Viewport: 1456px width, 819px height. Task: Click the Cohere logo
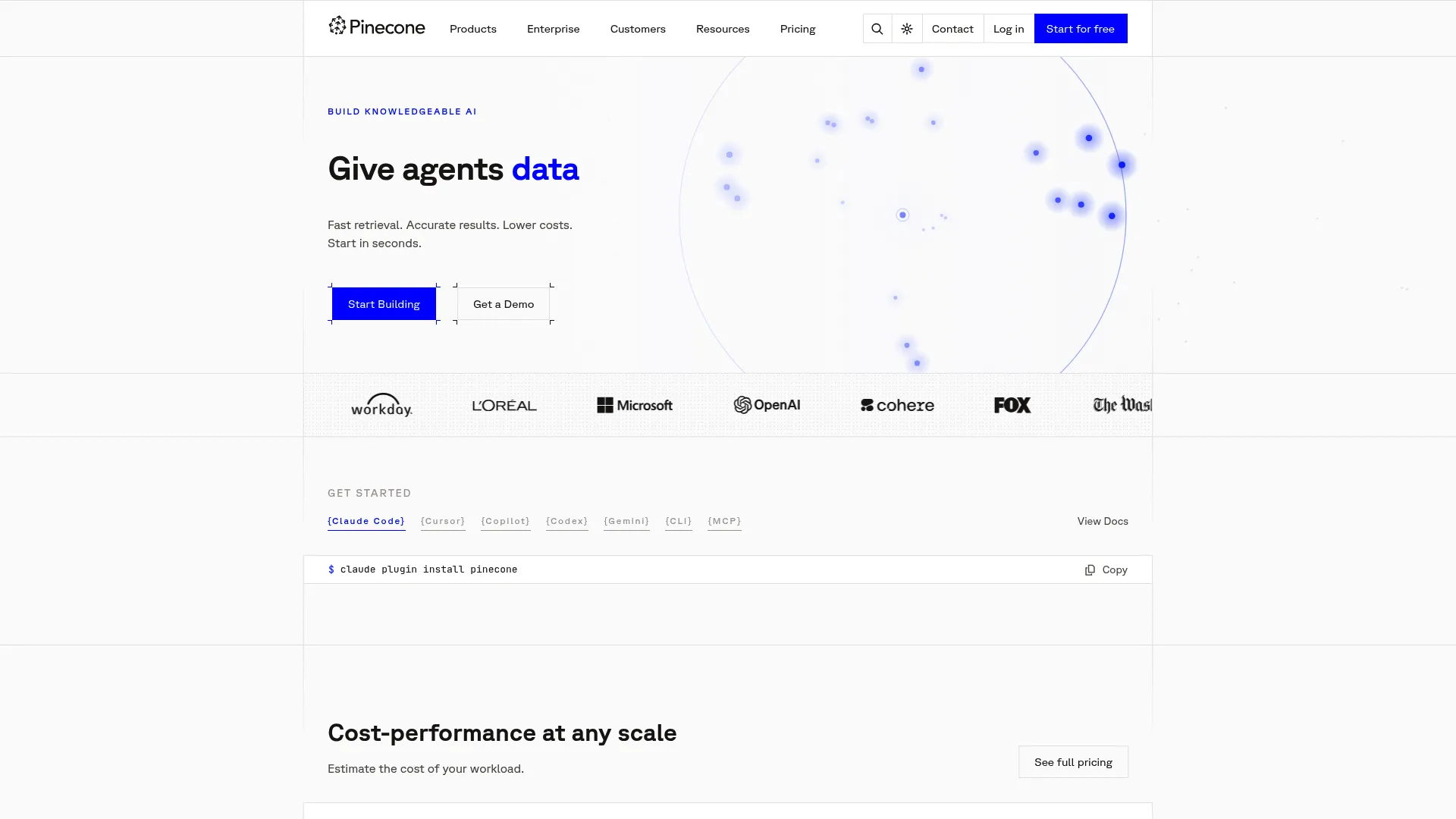point(897,406)
